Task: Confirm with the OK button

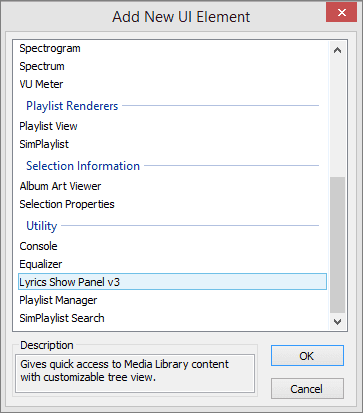Action: tap(307, 356)
